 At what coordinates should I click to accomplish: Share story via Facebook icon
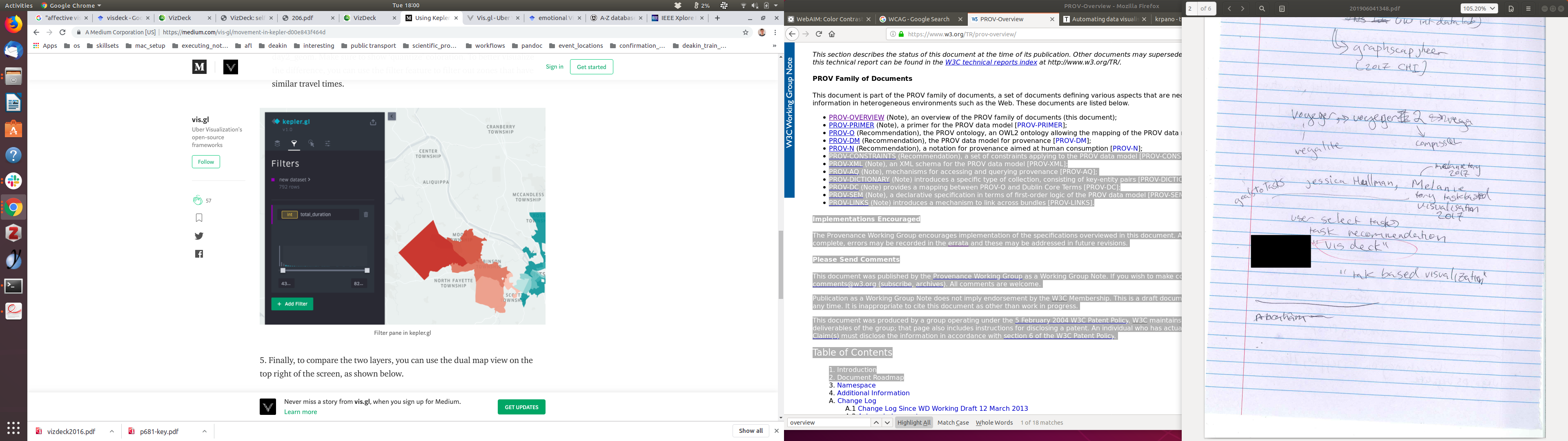(x=199, y=254)
